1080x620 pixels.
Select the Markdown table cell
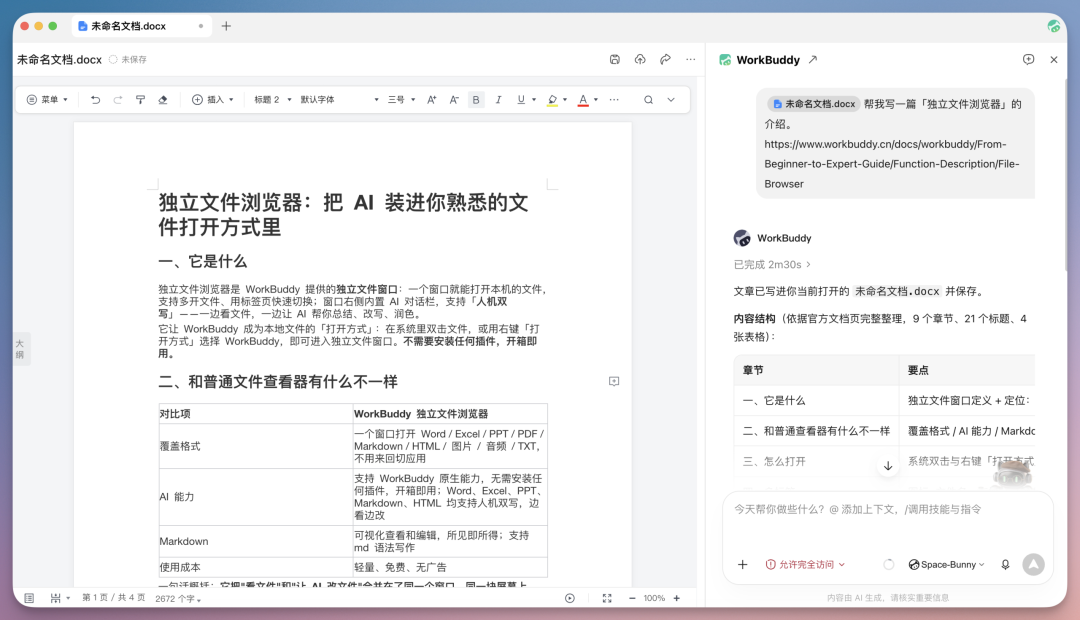(x=256, y=541)
